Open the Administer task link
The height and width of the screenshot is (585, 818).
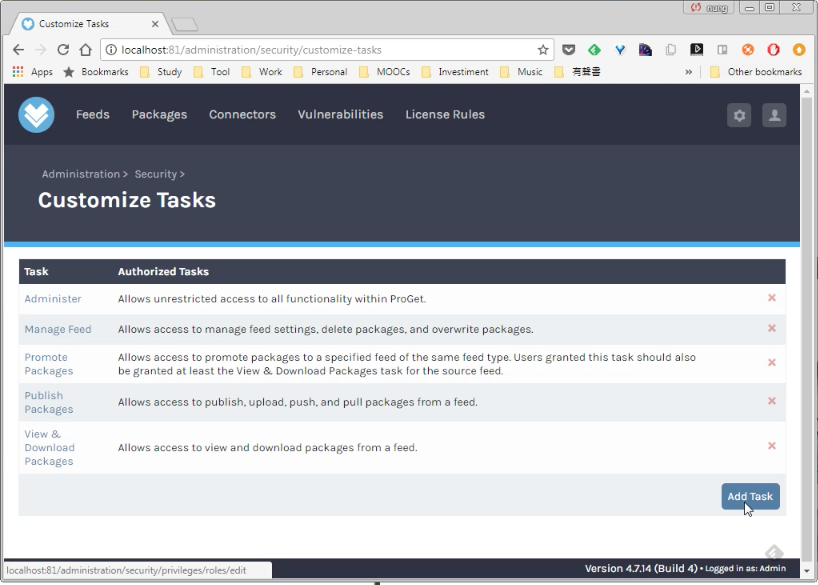tap(53, 299)
